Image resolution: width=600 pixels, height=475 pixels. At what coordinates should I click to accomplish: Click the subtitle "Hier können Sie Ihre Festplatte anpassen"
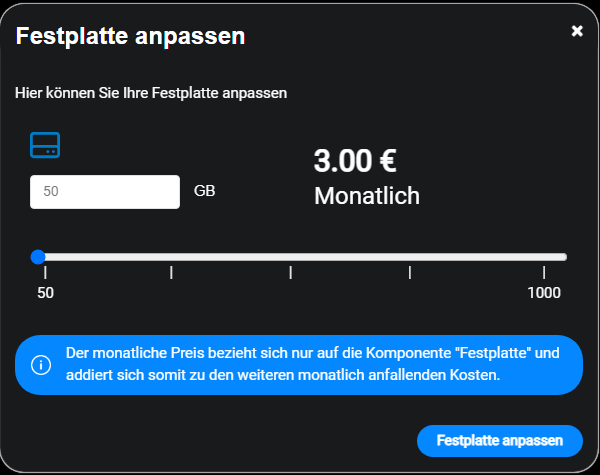151,93
